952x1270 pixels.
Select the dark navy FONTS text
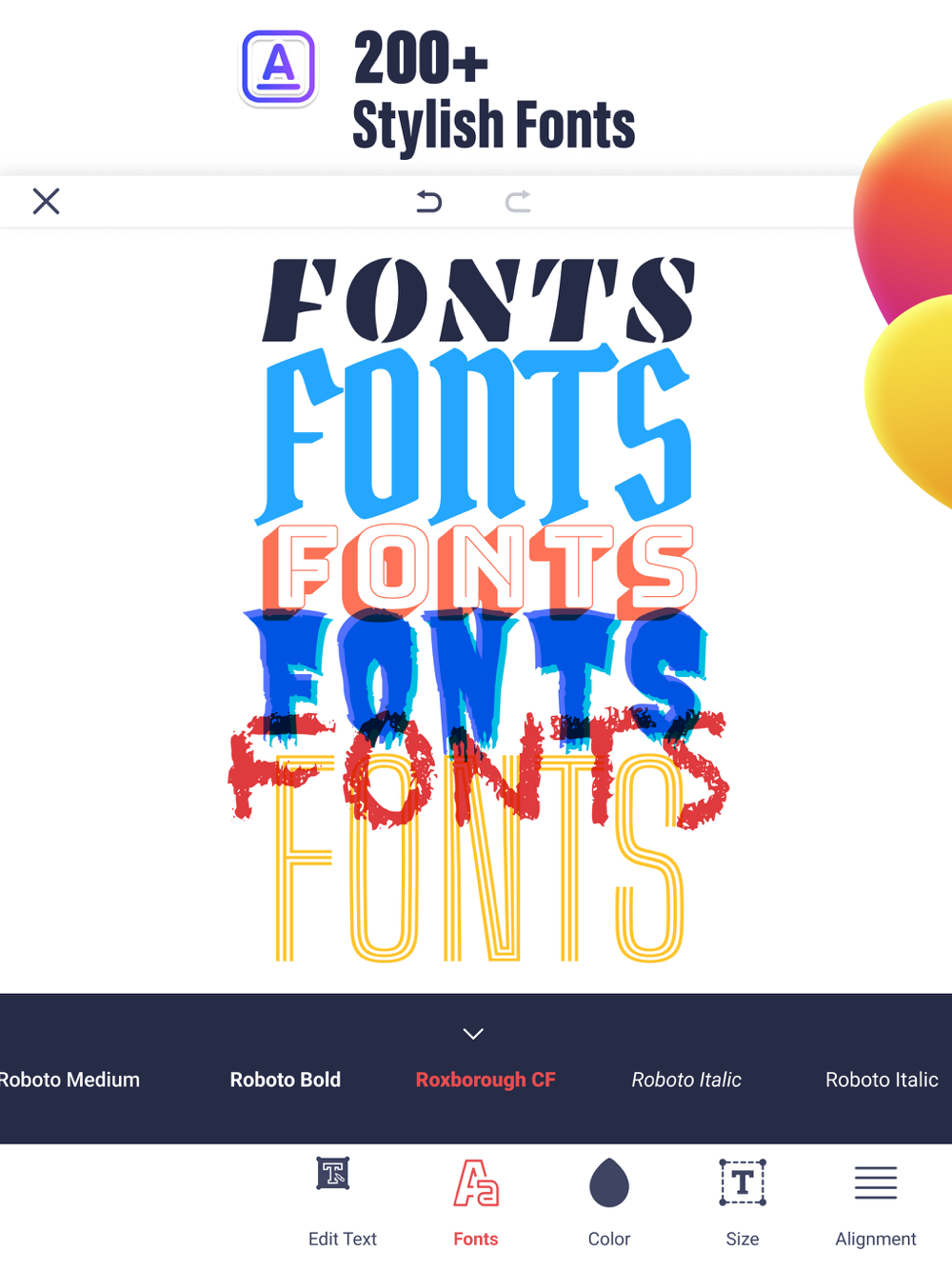[479, 300]
